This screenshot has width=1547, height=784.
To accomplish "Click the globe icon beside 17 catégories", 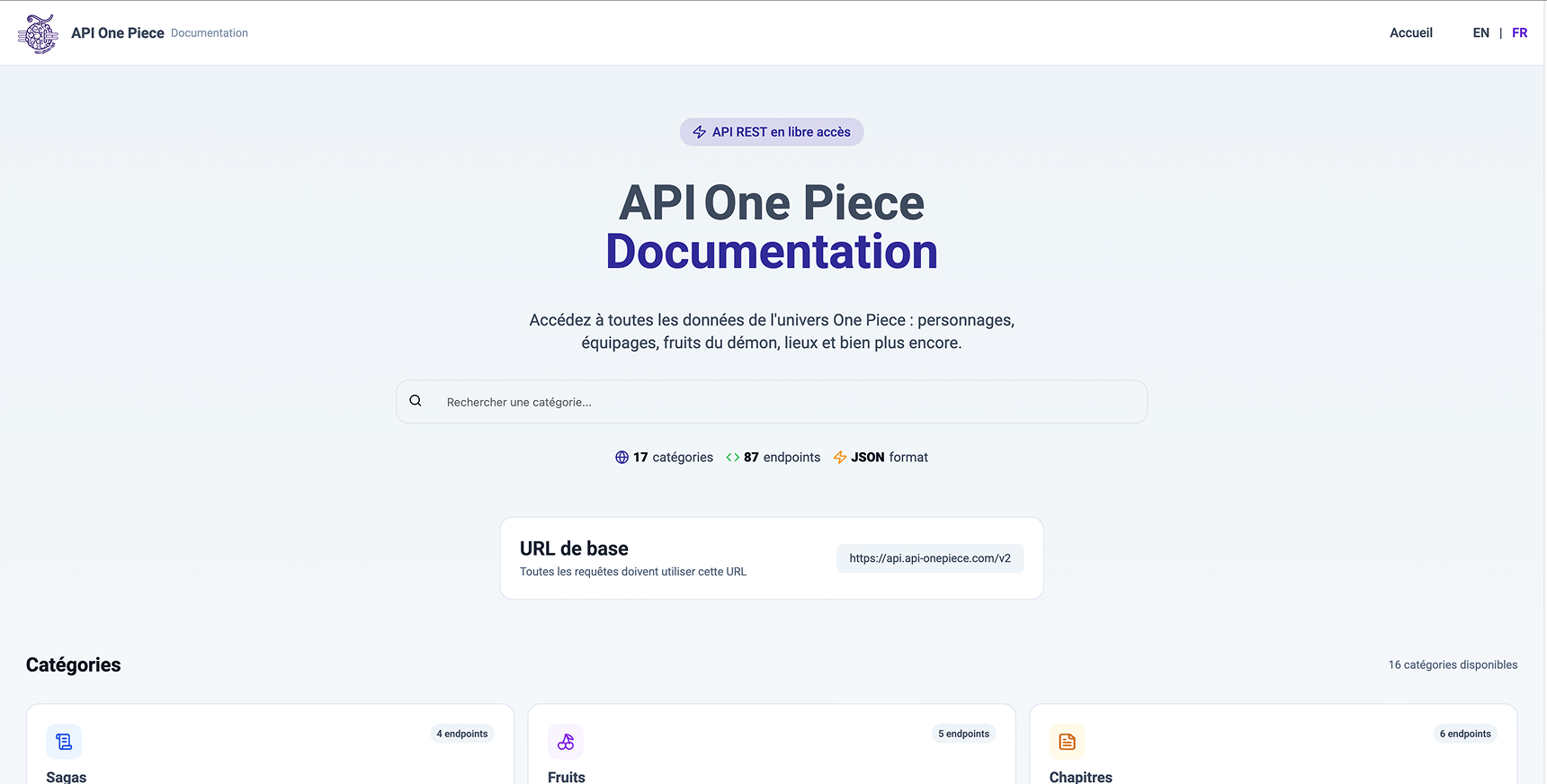I will pyautogui.click(x=621, y=458).
